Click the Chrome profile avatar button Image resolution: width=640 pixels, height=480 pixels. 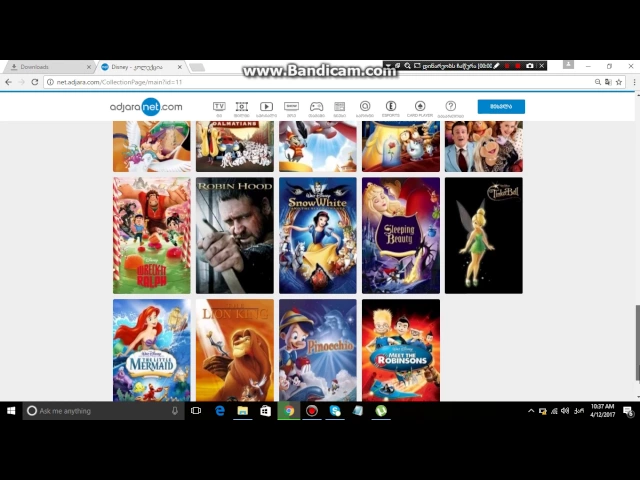point(568,65)
